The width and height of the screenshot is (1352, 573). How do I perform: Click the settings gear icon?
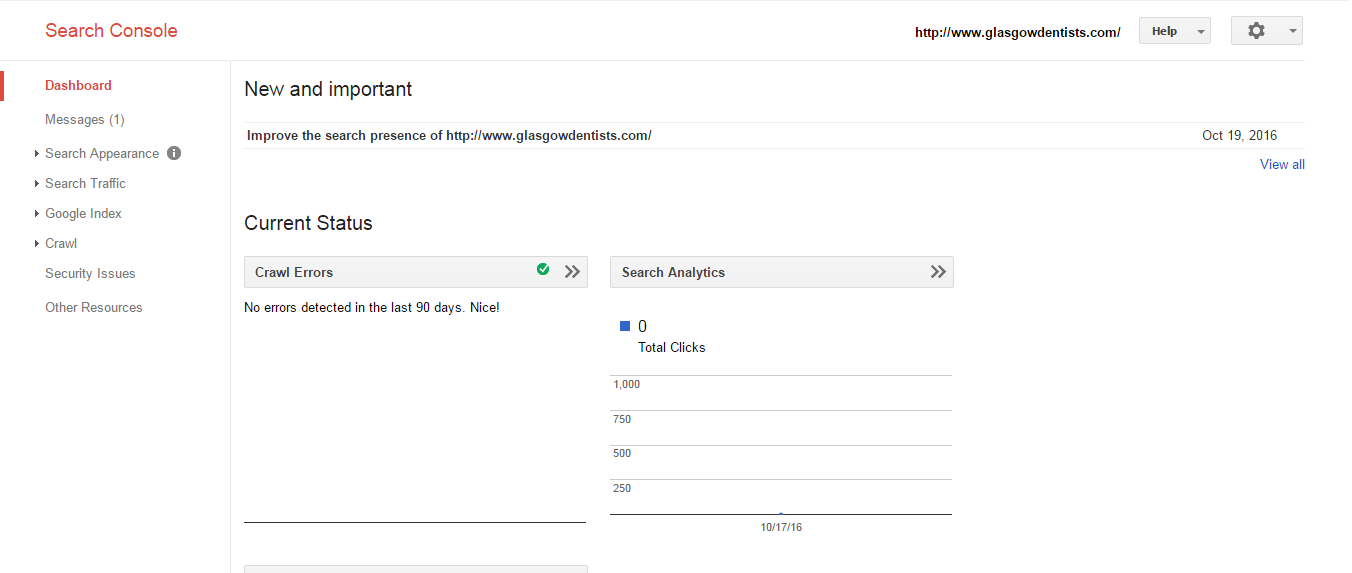point(1256,31)
